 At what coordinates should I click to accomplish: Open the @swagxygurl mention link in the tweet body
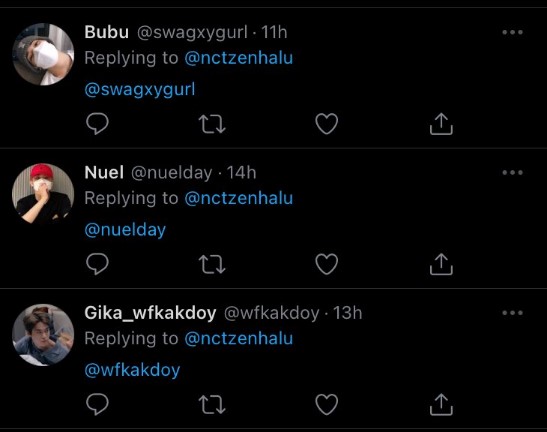point(140,90)
